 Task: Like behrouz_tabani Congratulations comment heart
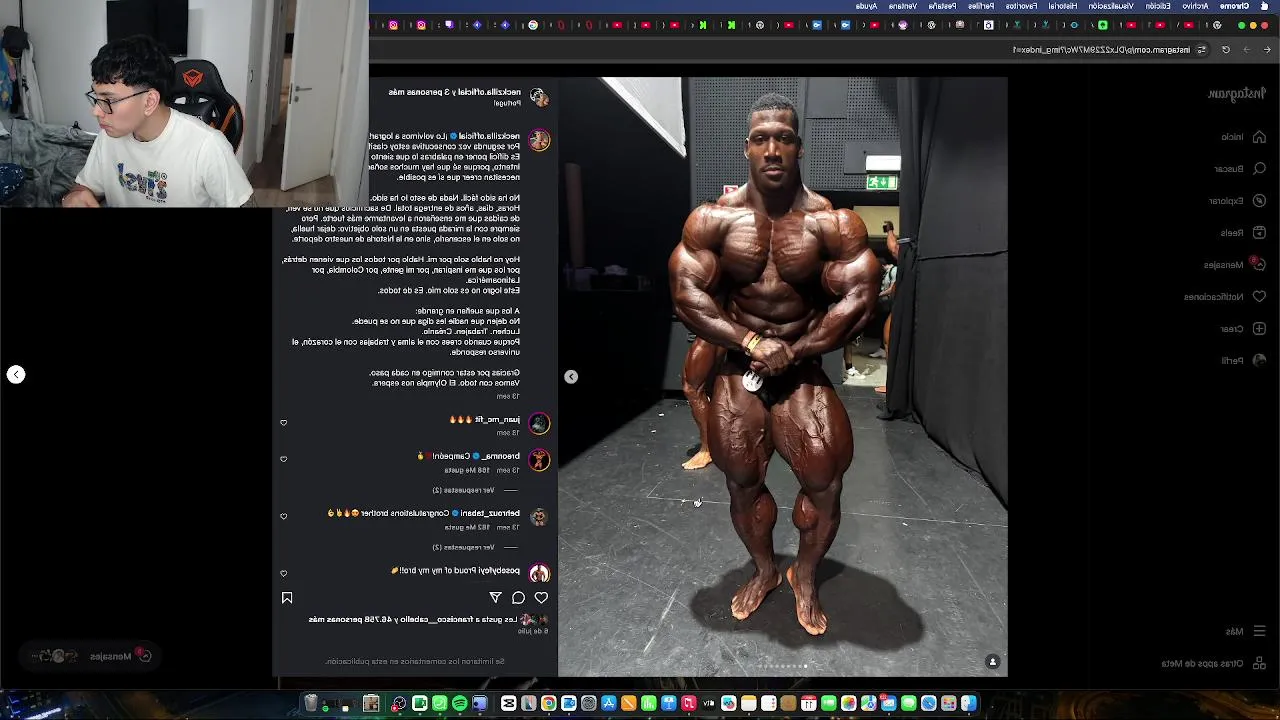(x=283, y=516)
